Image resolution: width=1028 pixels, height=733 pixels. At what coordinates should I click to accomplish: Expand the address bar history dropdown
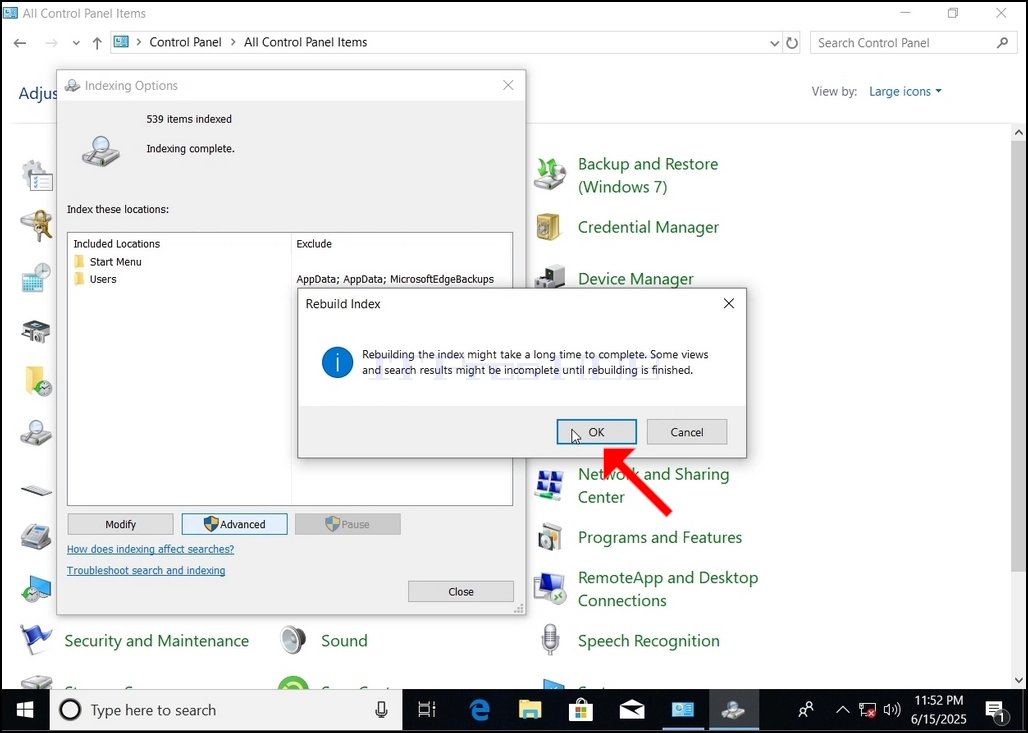pyautogui.click(x=774, y=43)
